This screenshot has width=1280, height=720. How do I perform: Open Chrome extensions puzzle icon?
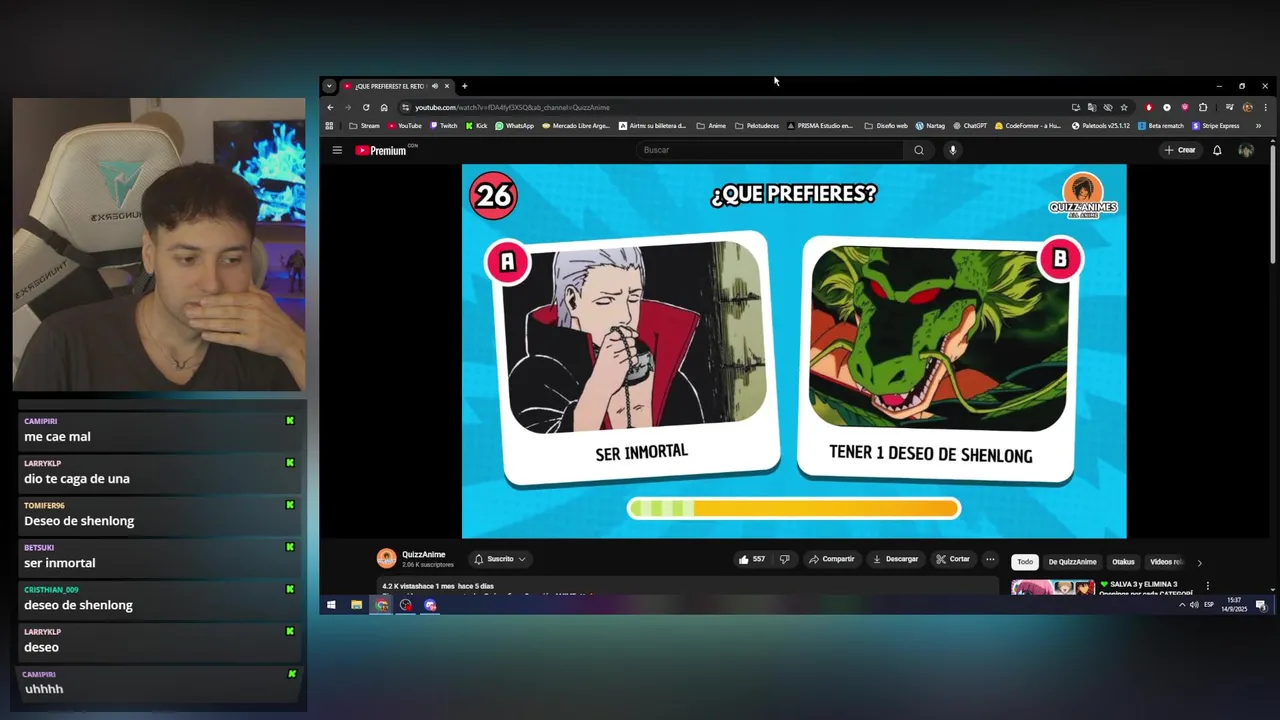1203,107
